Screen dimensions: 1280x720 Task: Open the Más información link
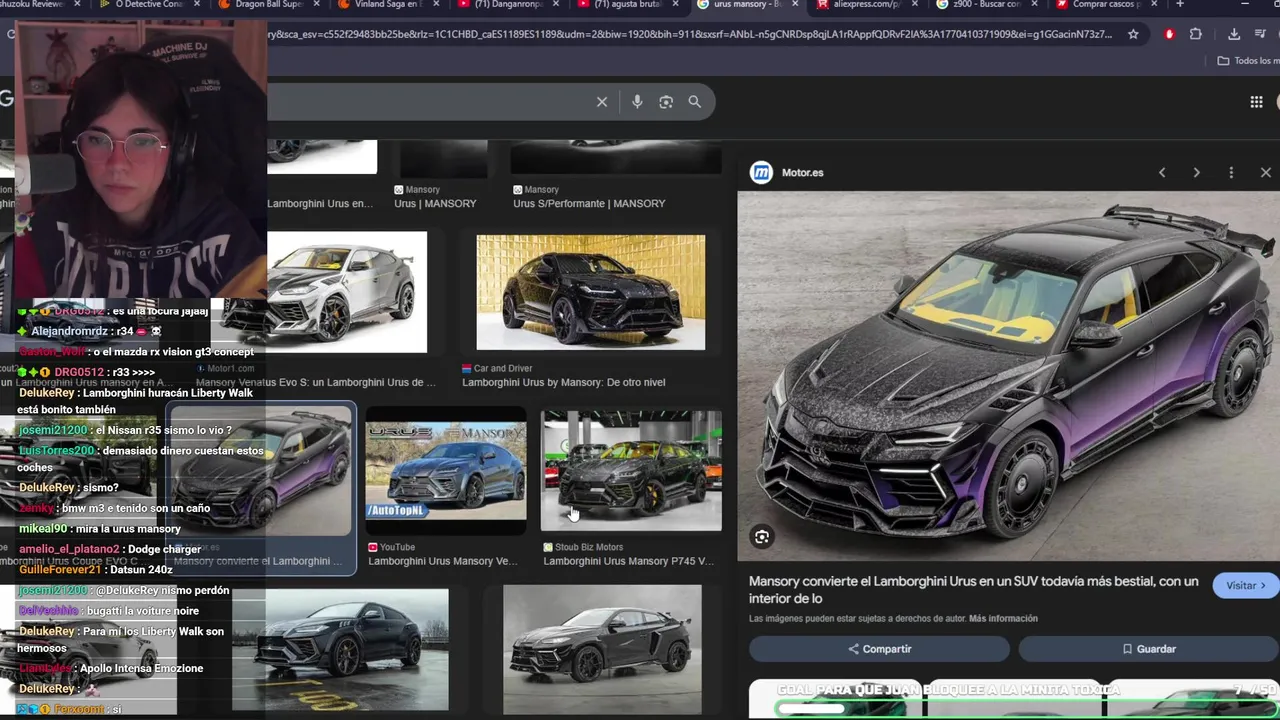(x=1003, y=619)
